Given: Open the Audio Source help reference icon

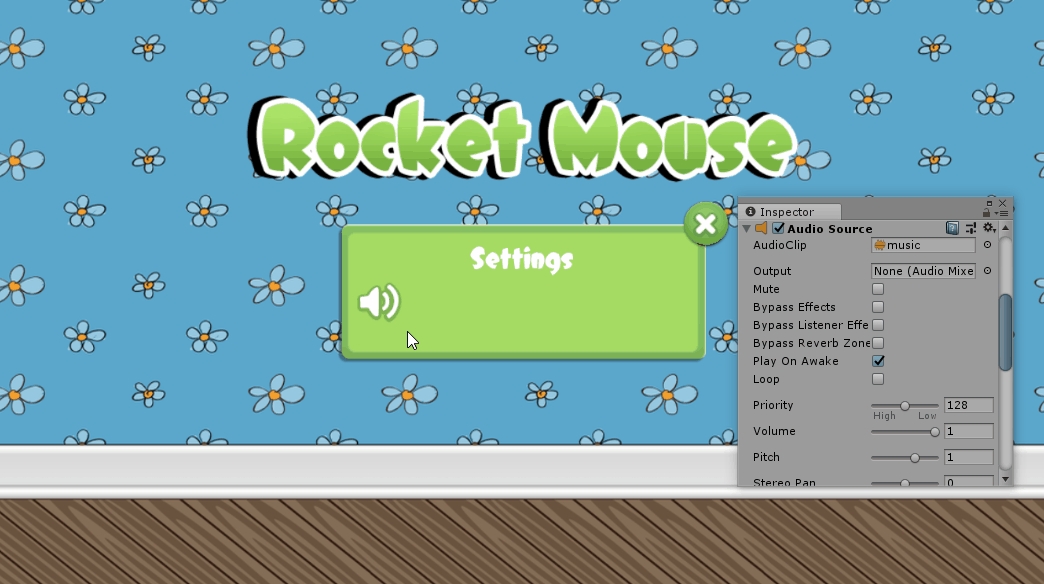Looking at the screenshot, I should 952,229.
